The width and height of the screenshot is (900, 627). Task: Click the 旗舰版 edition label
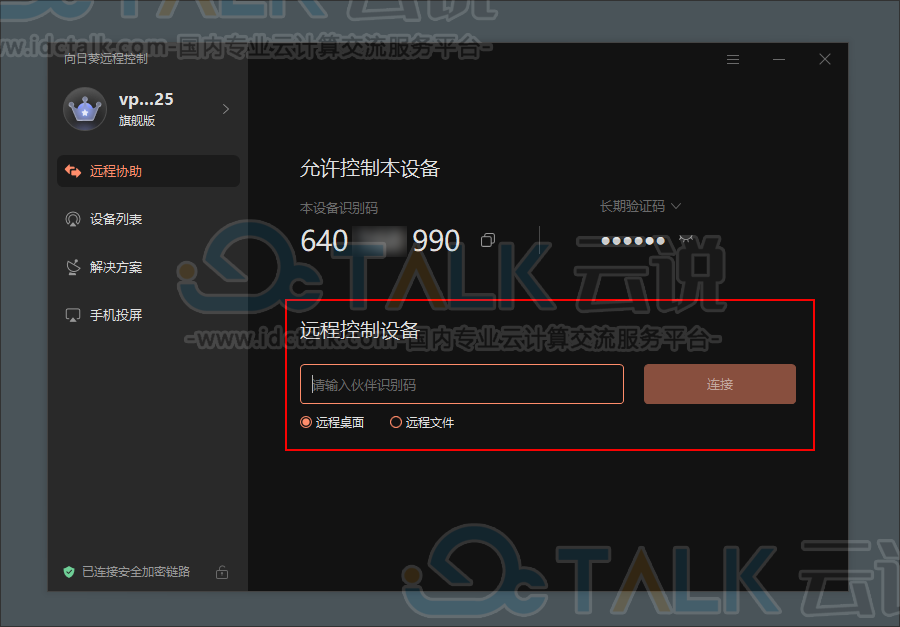(x=137, y=121)
